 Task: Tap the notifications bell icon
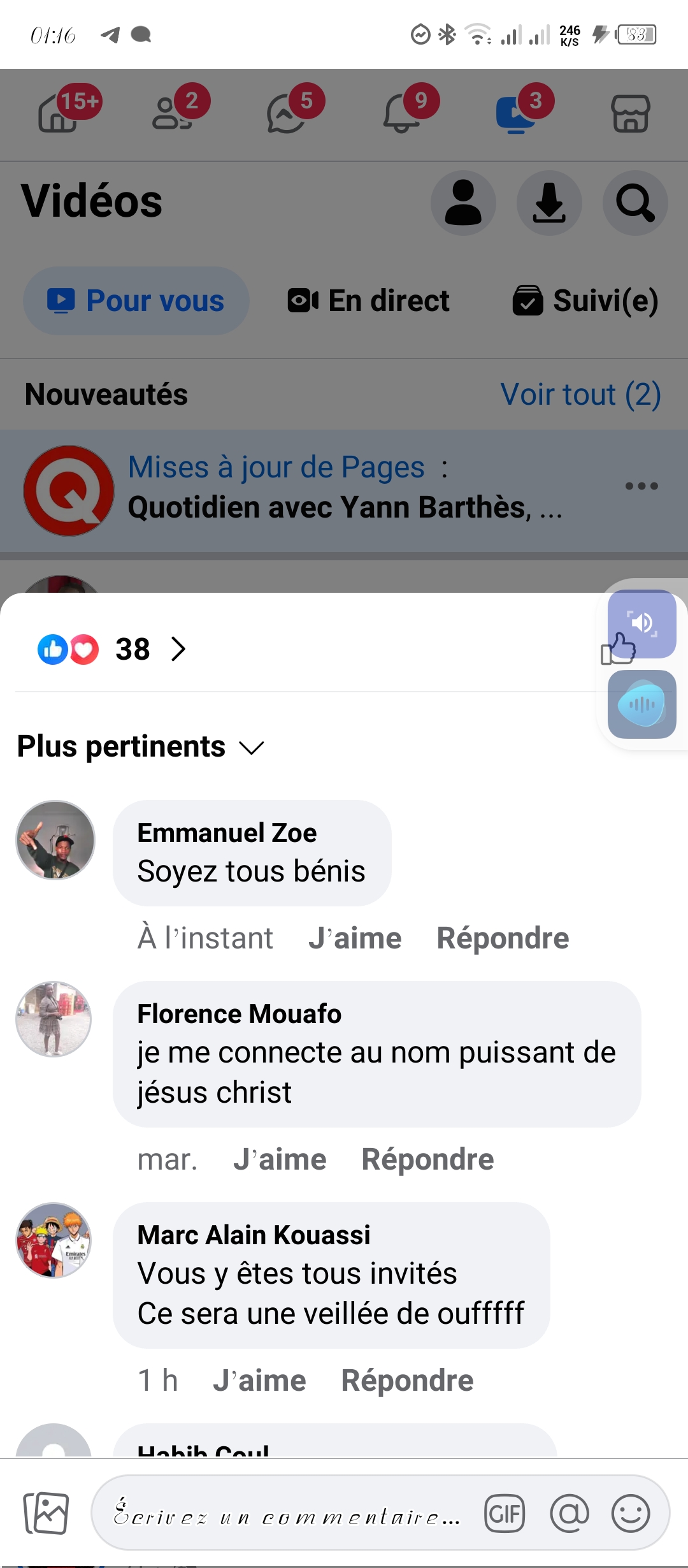click(401, 113)
